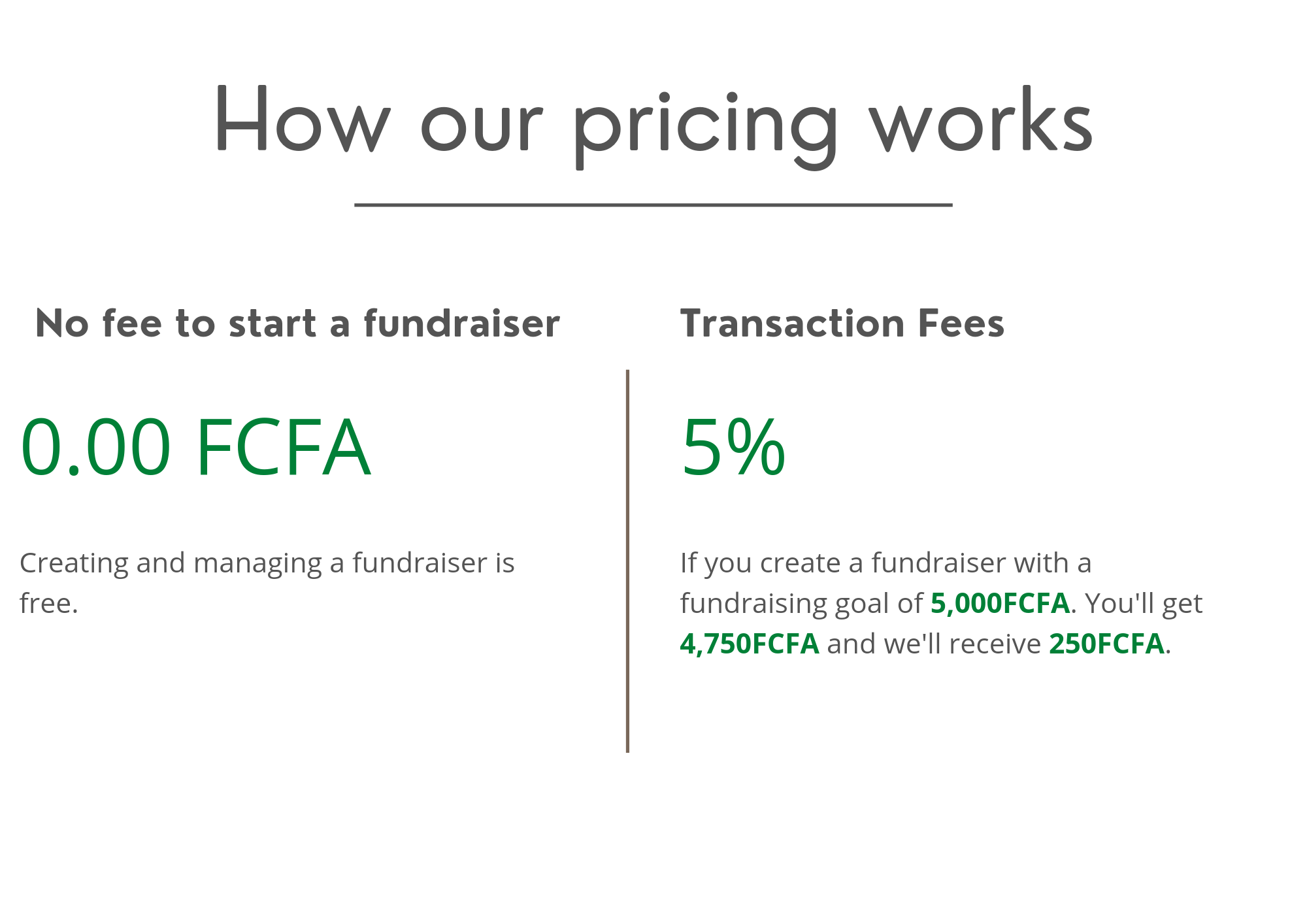This screenshot has width=1307, height=924.
Task: Select the horizontal line under the title
Action: click(x=653, y=205)
